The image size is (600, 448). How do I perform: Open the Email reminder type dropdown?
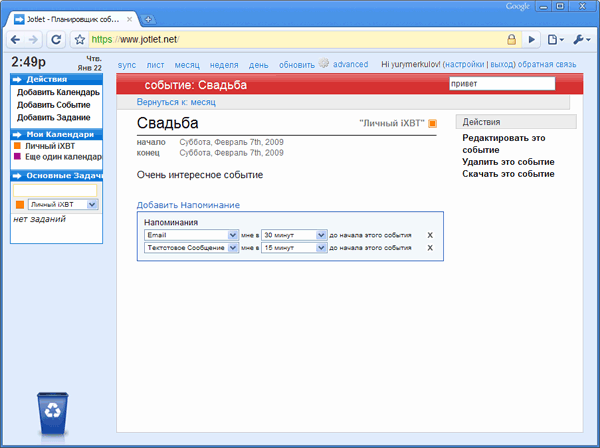(191, 235)
